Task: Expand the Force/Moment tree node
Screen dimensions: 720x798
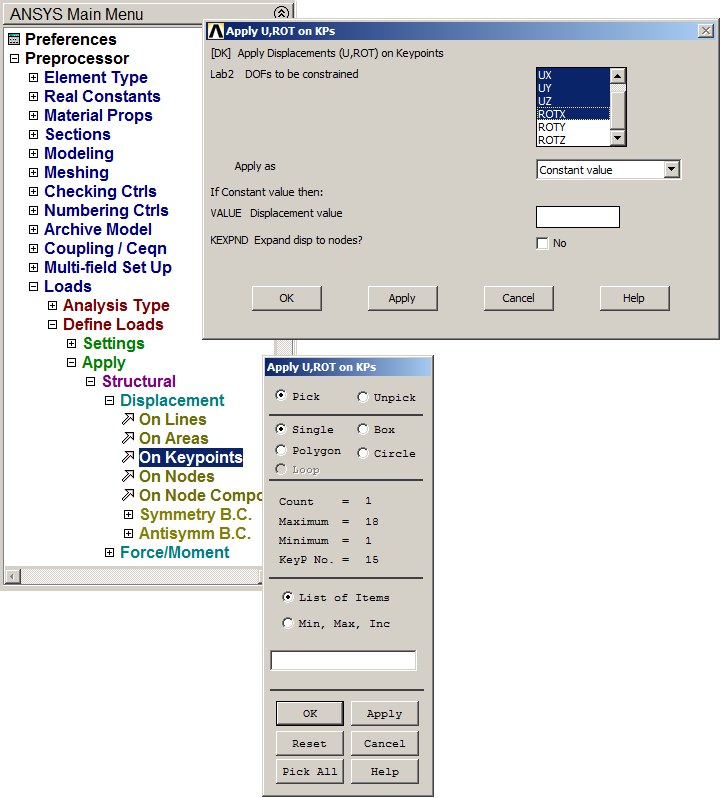Action: click(109, 553)
